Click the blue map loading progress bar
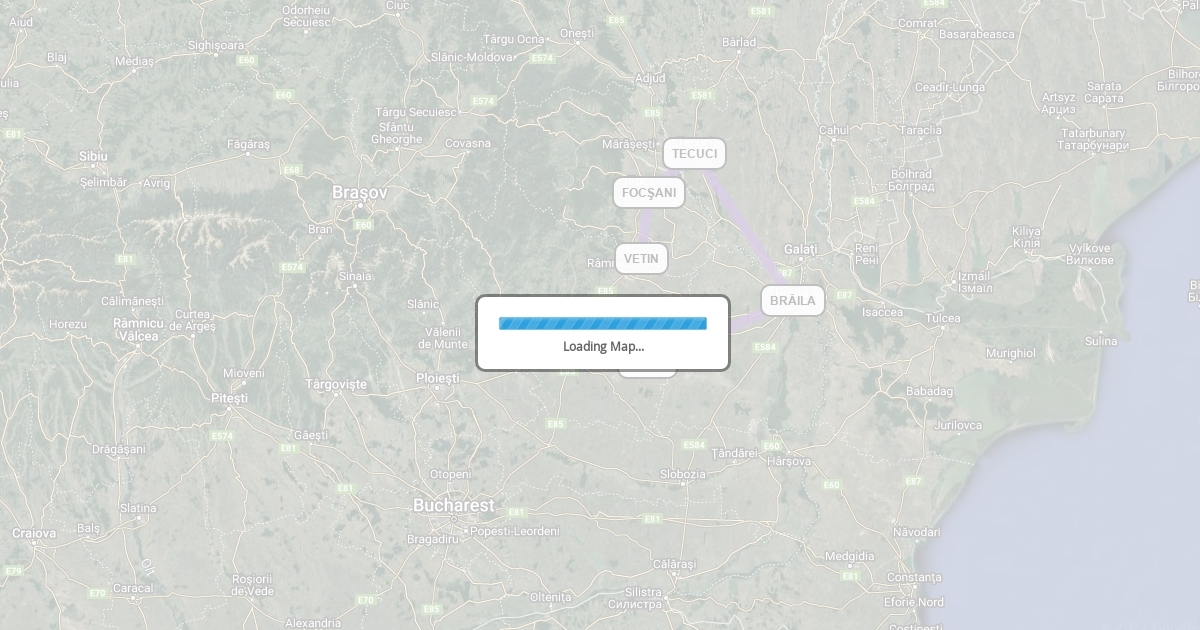The image size is (1200, 630). (x=603, y=323)
